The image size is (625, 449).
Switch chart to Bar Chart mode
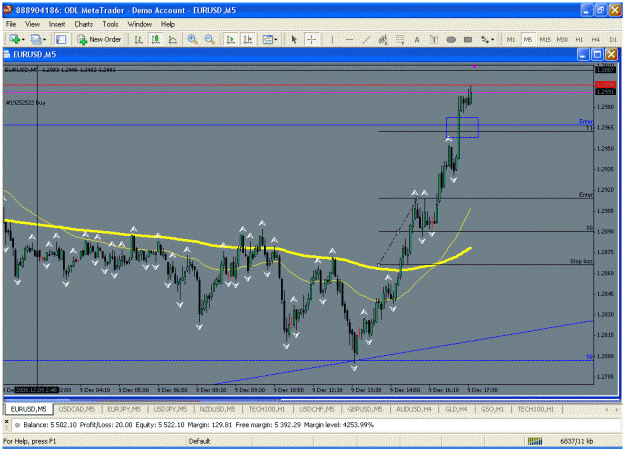pos(138,39)
